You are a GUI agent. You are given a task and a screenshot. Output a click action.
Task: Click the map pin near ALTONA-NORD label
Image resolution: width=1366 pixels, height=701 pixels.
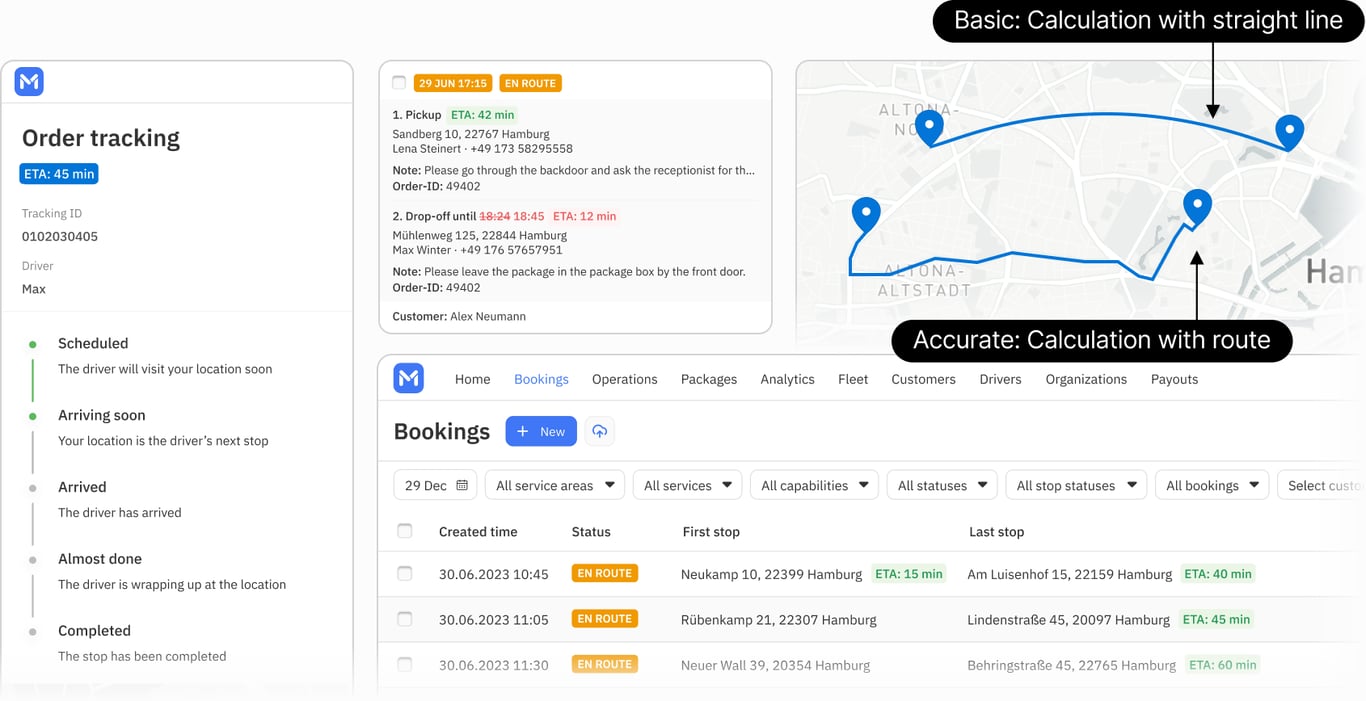pyautogui.click(x=930, y=128)
